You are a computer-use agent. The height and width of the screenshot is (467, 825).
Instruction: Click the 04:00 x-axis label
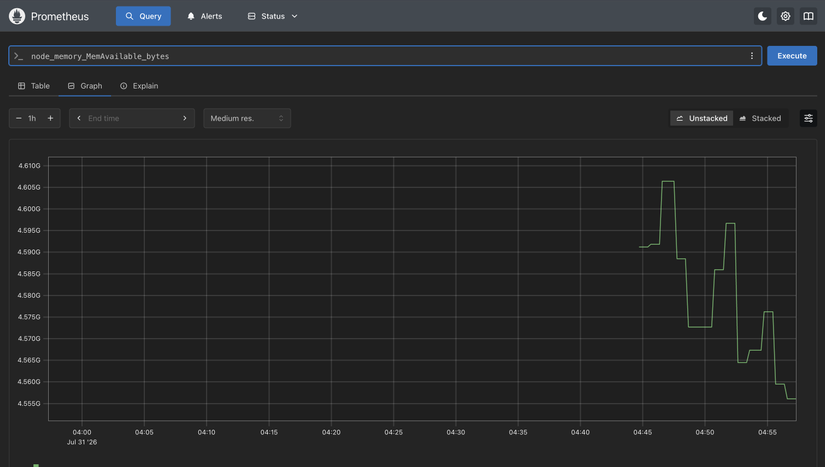click(x=82, y=432)
